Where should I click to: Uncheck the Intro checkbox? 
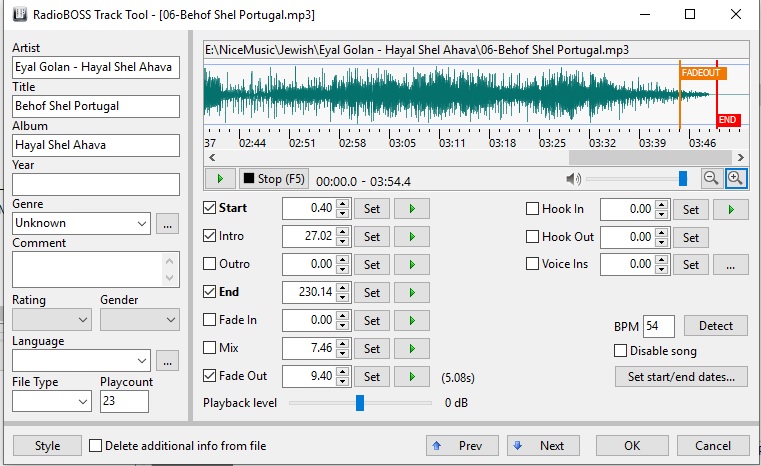tap(209, 236)
